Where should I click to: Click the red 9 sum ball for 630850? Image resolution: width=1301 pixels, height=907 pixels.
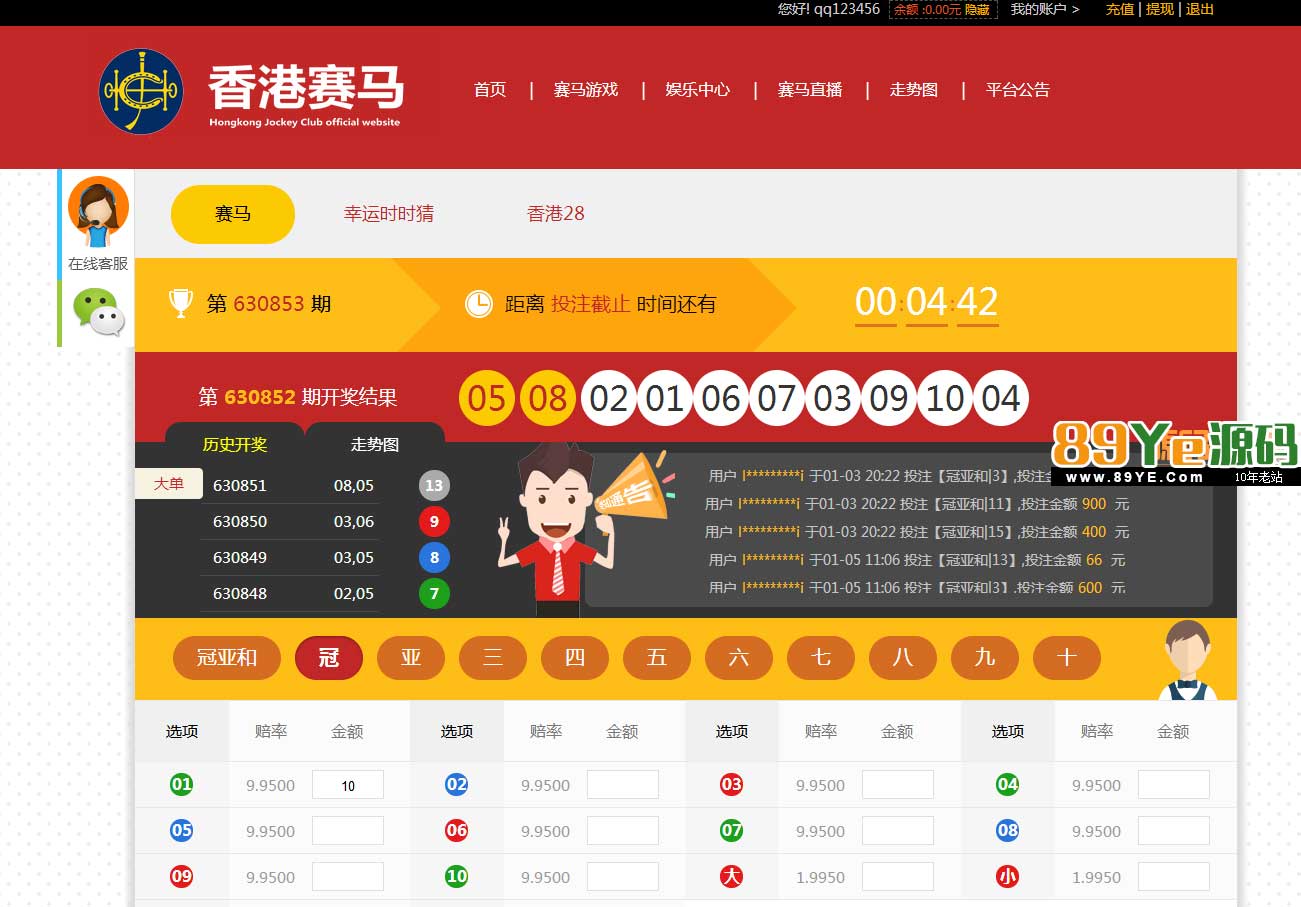click(434, 522)
